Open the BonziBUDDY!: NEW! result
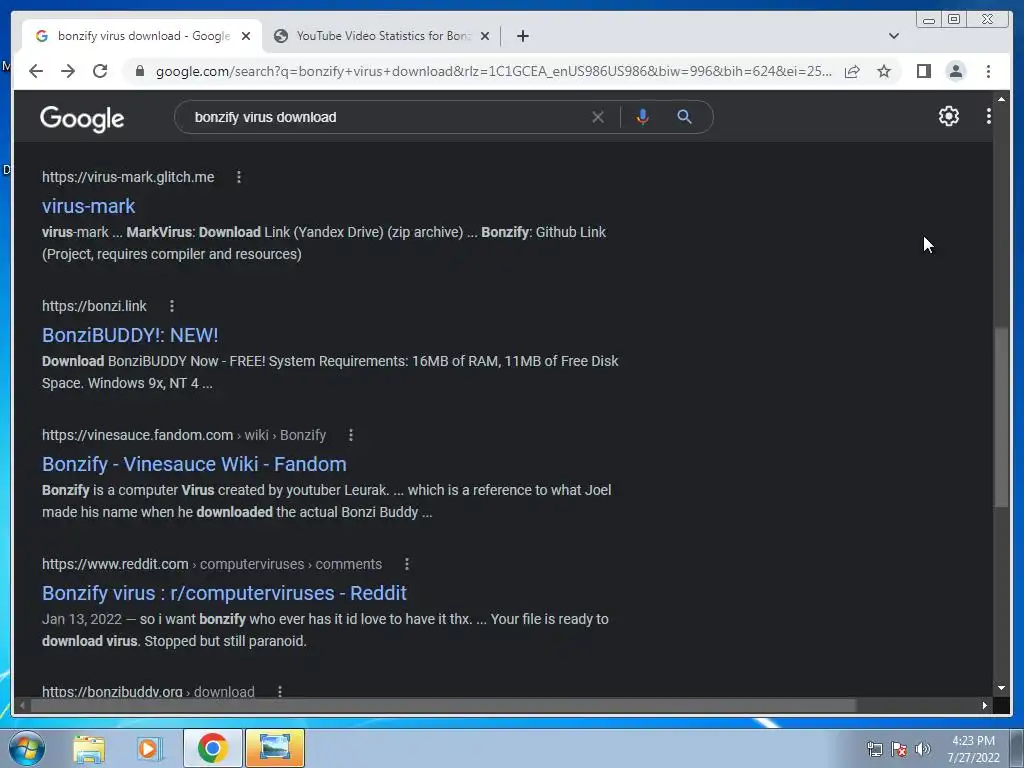This screenshot has height=768, width=1024. (130, 335)
